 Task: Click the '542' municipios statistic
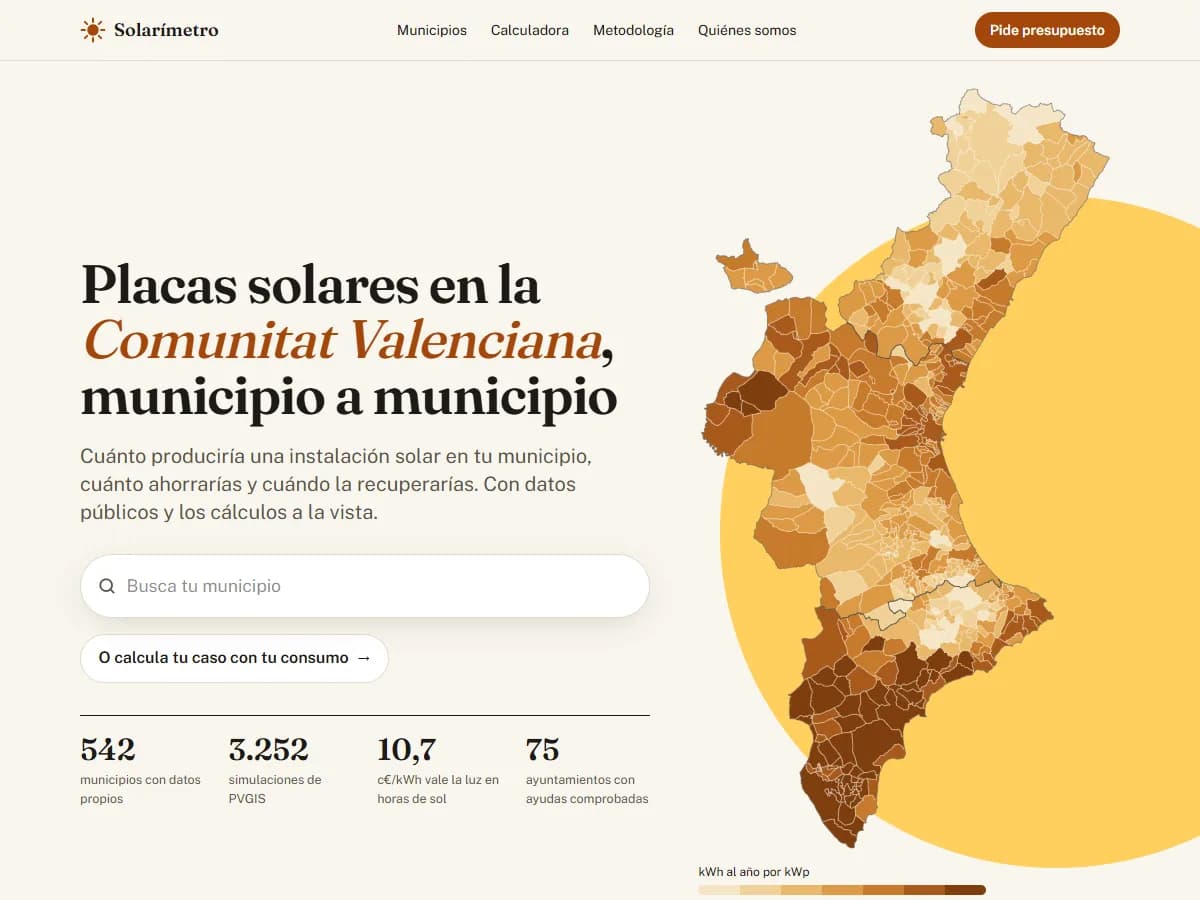click(108, 749)
